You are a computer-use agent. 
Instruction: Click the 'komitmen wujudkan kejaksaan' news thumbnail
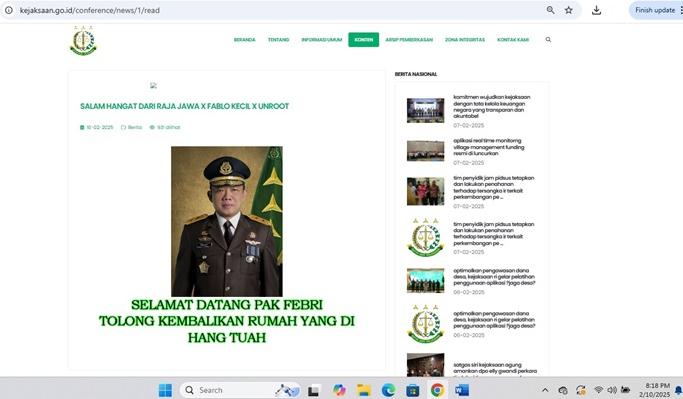pyautogui.click(x=426, y=110)
